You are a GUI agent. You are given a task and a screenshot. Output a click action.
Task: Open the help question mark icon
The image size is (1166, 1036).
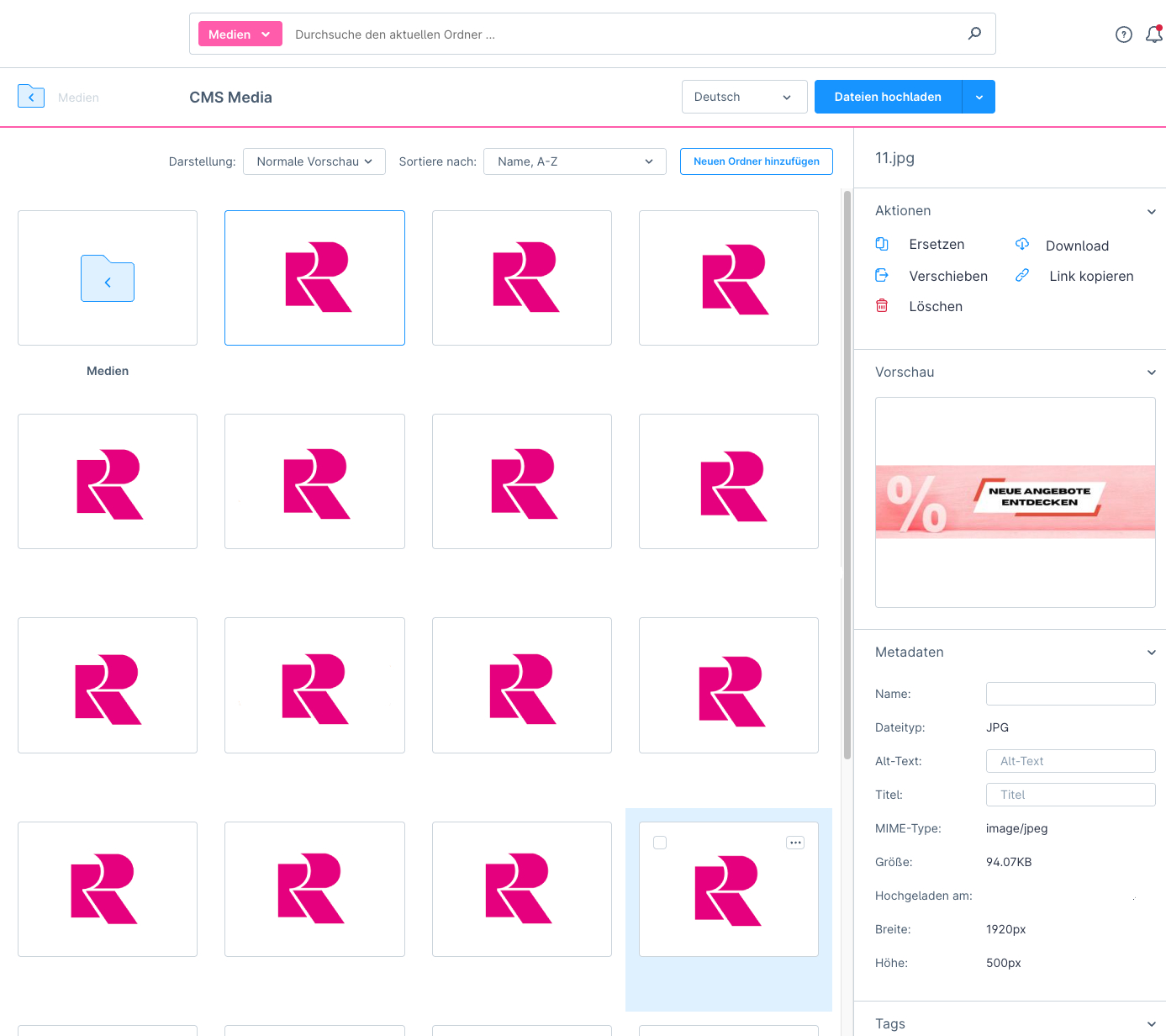[x=1124, y=34]
